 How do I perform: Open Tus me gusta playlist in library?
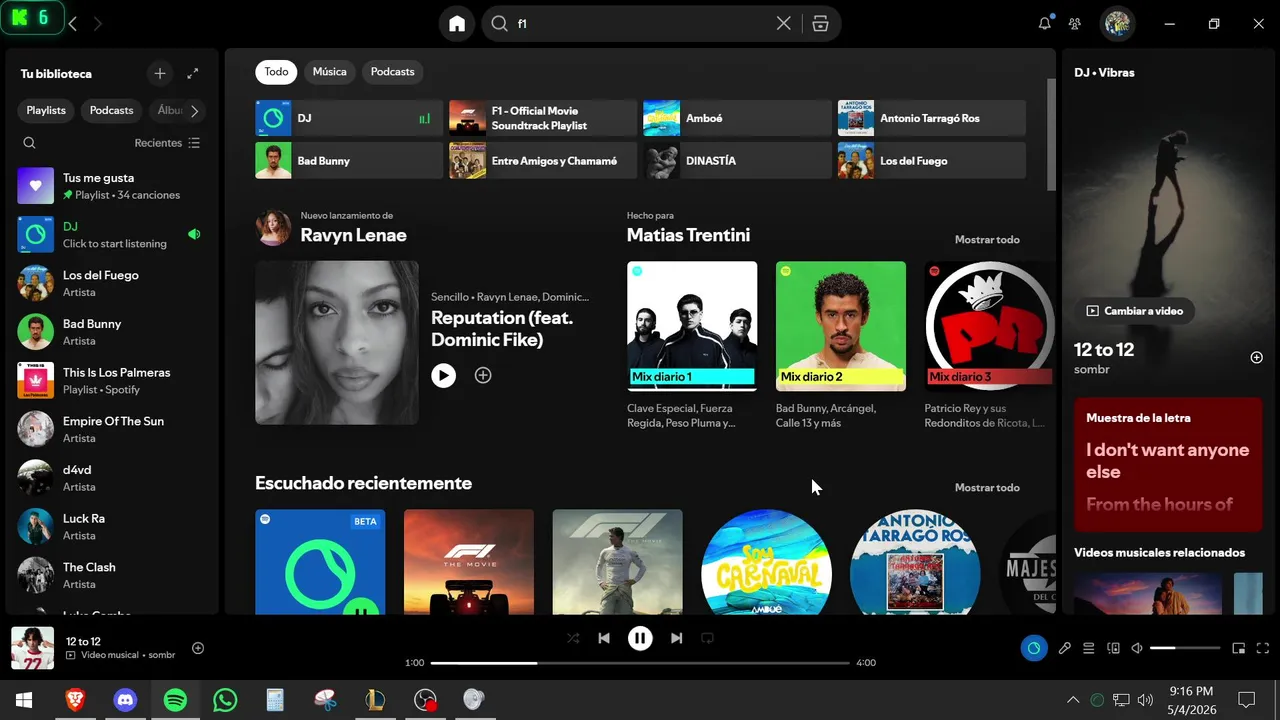tap(110, 186)
